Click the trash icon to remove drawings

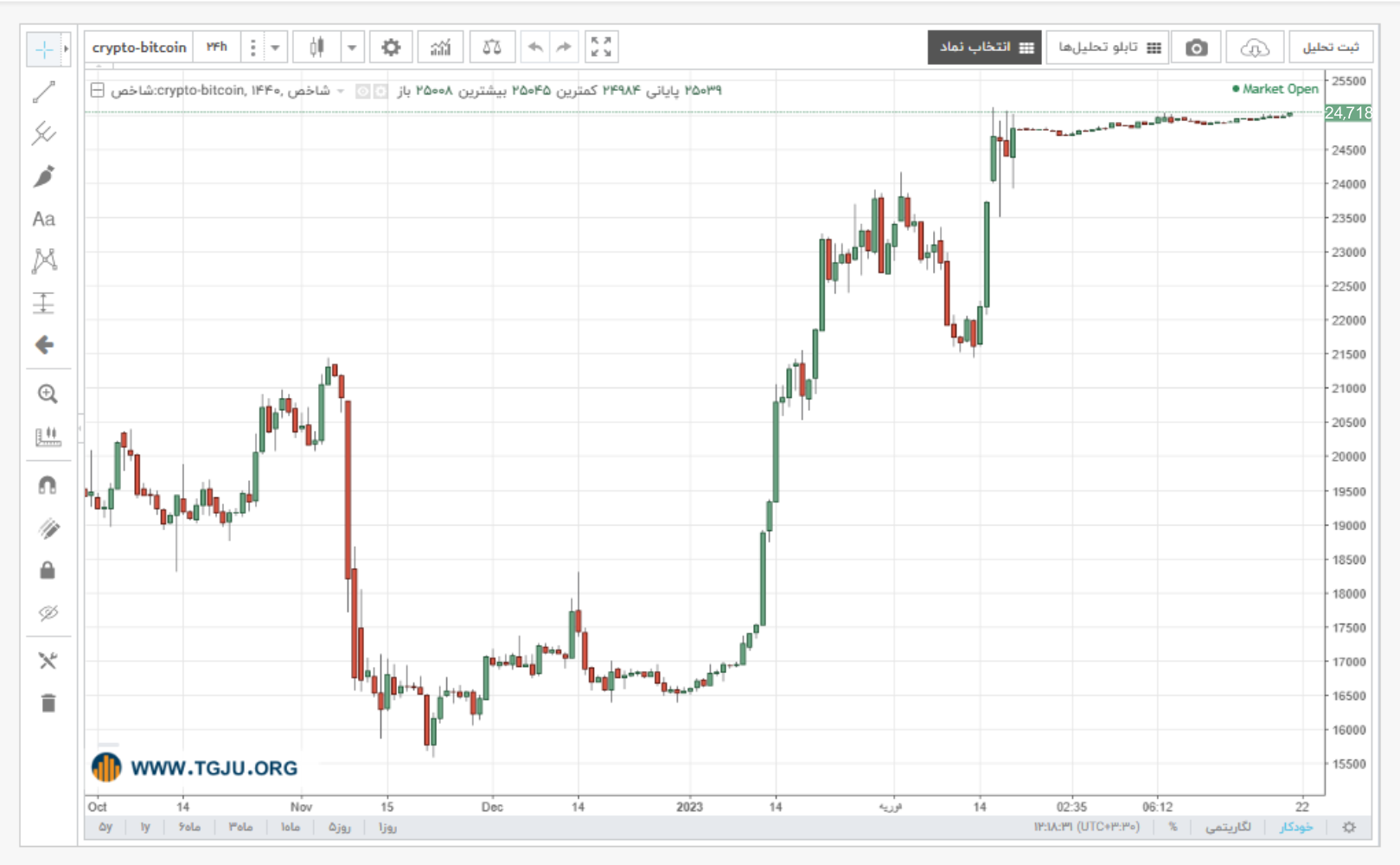[x=48, y=703]
